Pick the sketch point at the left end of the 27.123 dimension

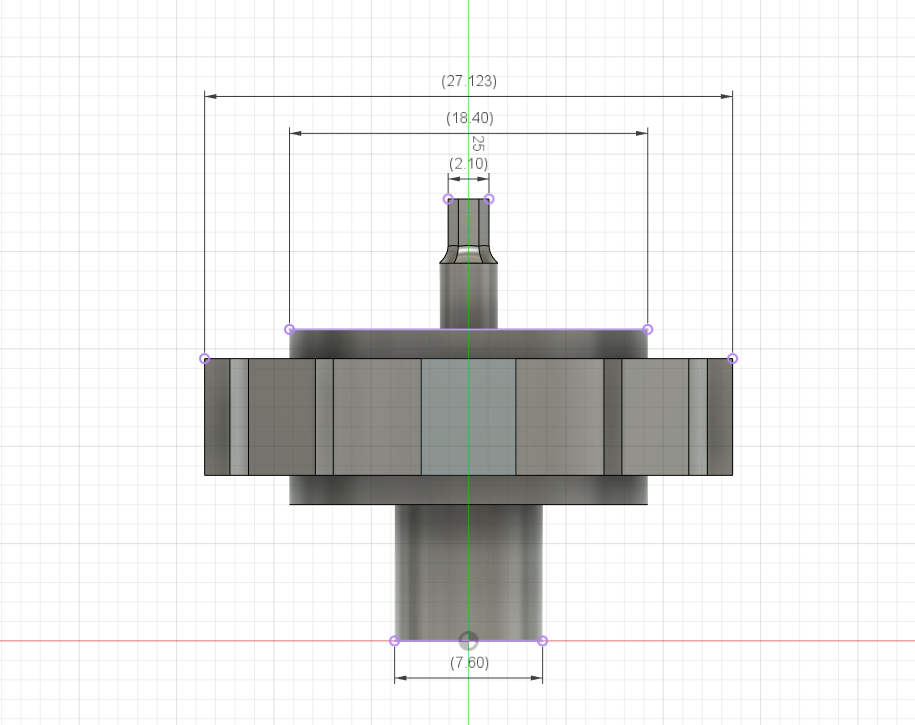coord(204,358)
